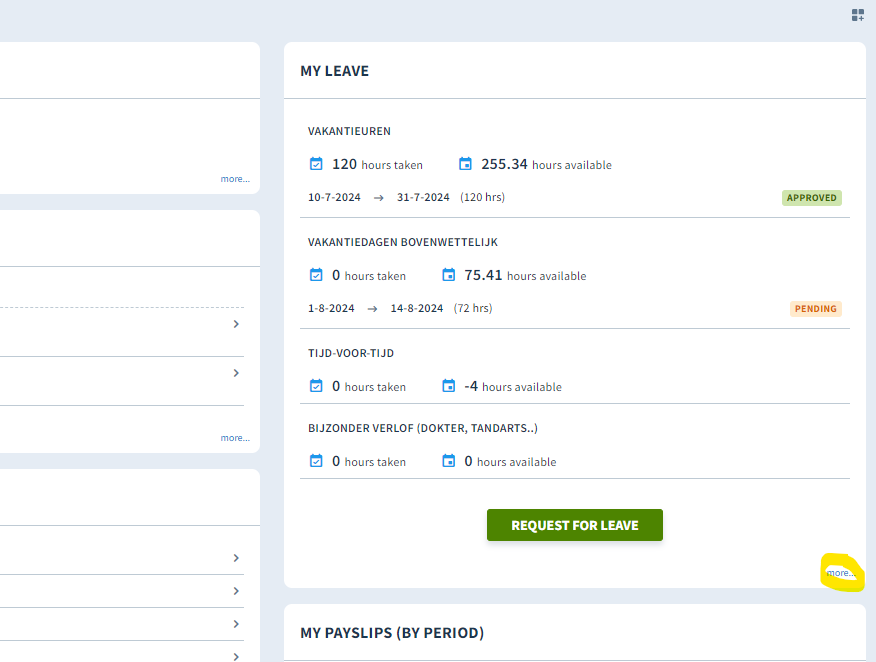
Task: Open the highlighted more link in My Leave
Action: [841, 573]
